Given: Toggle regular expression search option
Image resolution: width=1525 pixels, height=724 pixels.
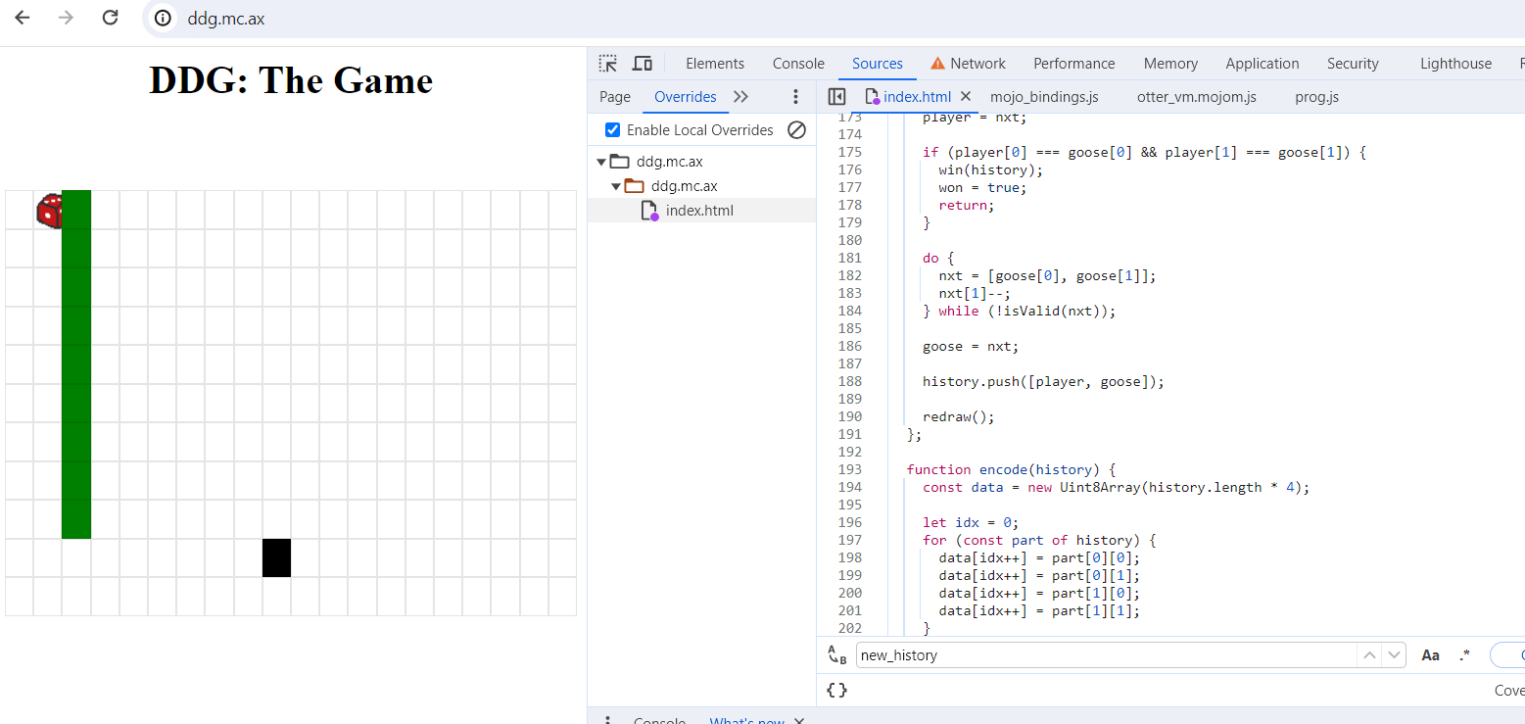Looking at the screenshot, I should [x=1464, y=655].
